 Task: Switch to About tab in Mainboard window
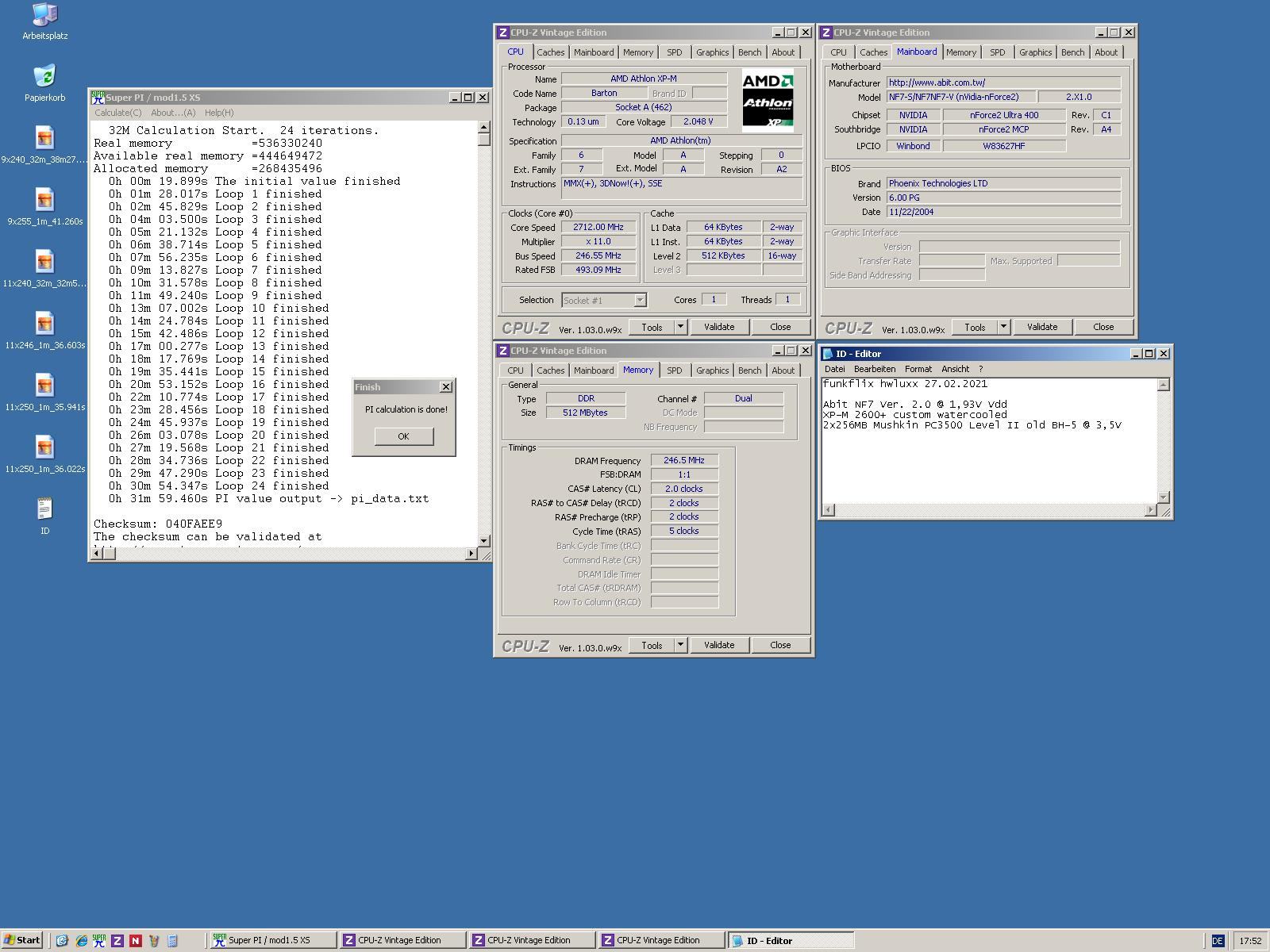pyautogui.click(x=1106, y=52)
